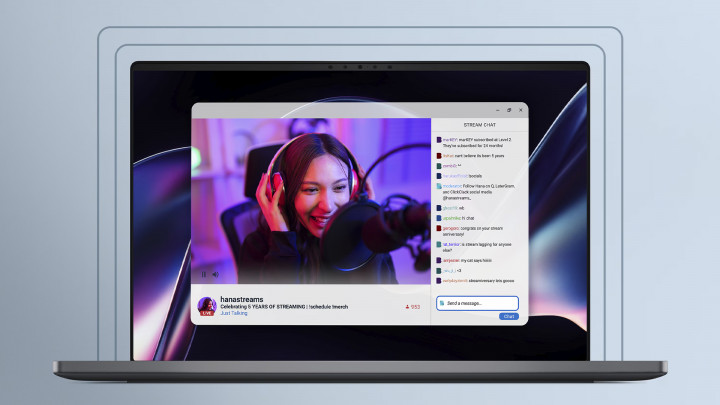Click the hanastreams profile avatar
Screen dimensions: 720x405
(x=207, y=305)
